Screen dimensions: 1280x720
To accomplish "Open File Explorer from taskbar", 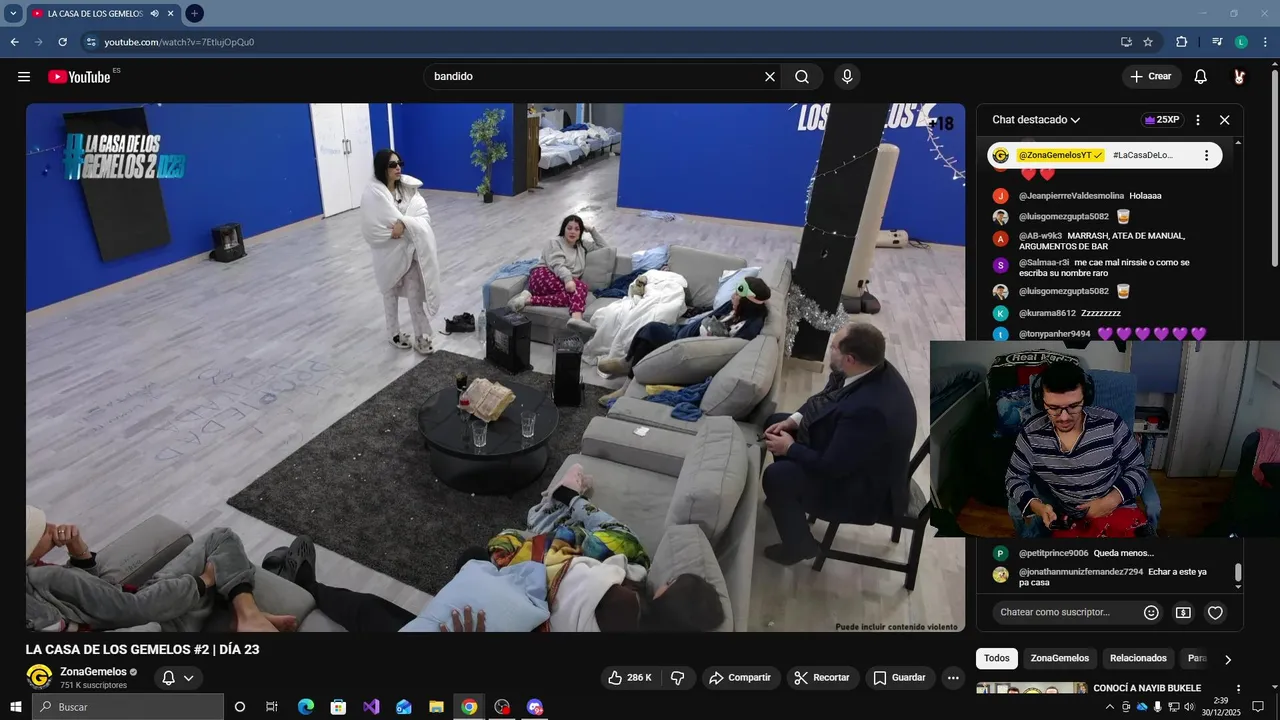I will [x=436, y=707].
